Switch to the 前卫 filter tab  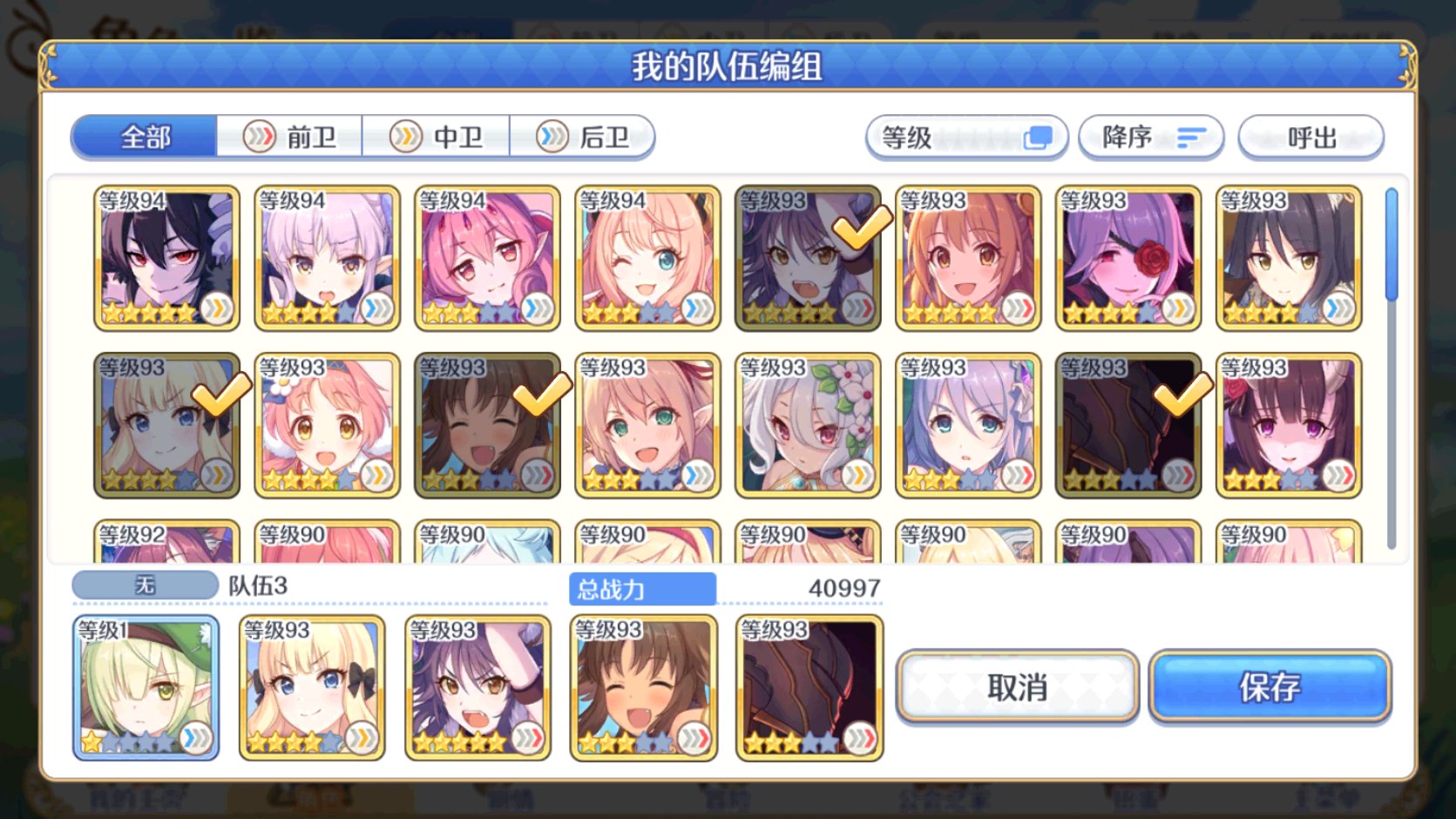[x=289, y=137]
